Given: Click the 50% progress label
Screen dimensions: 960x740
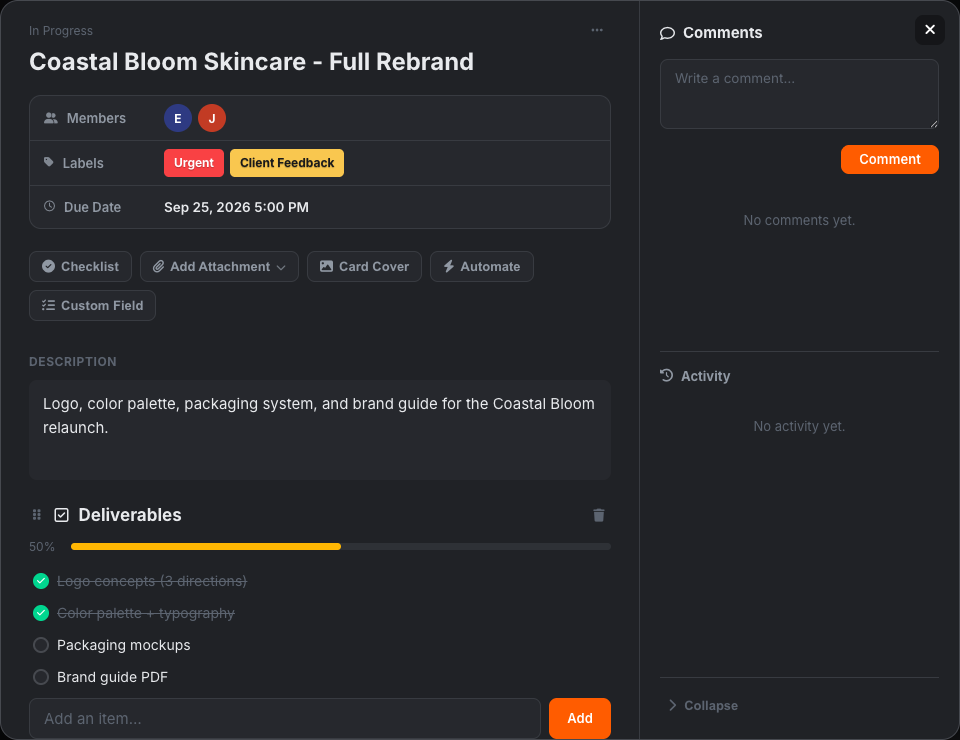Looking at the screenshot, I should (x=42, y=547).
